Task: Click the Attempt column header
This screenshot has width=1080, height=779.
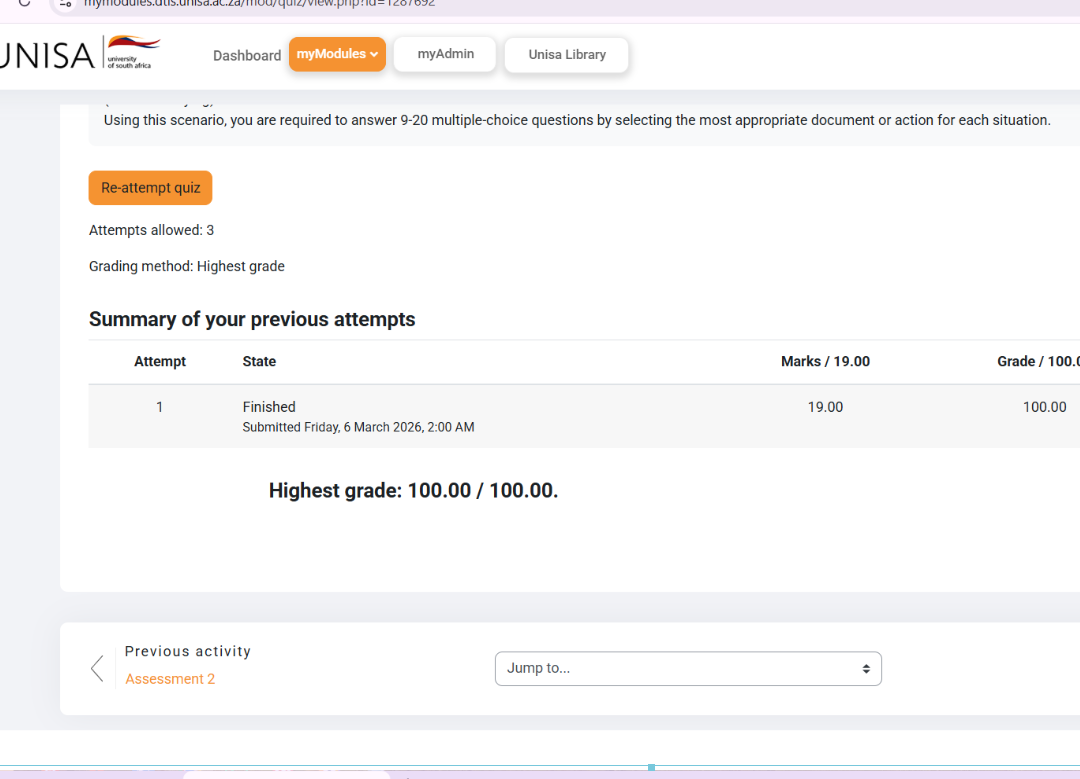Action: [x=160, y=361]
